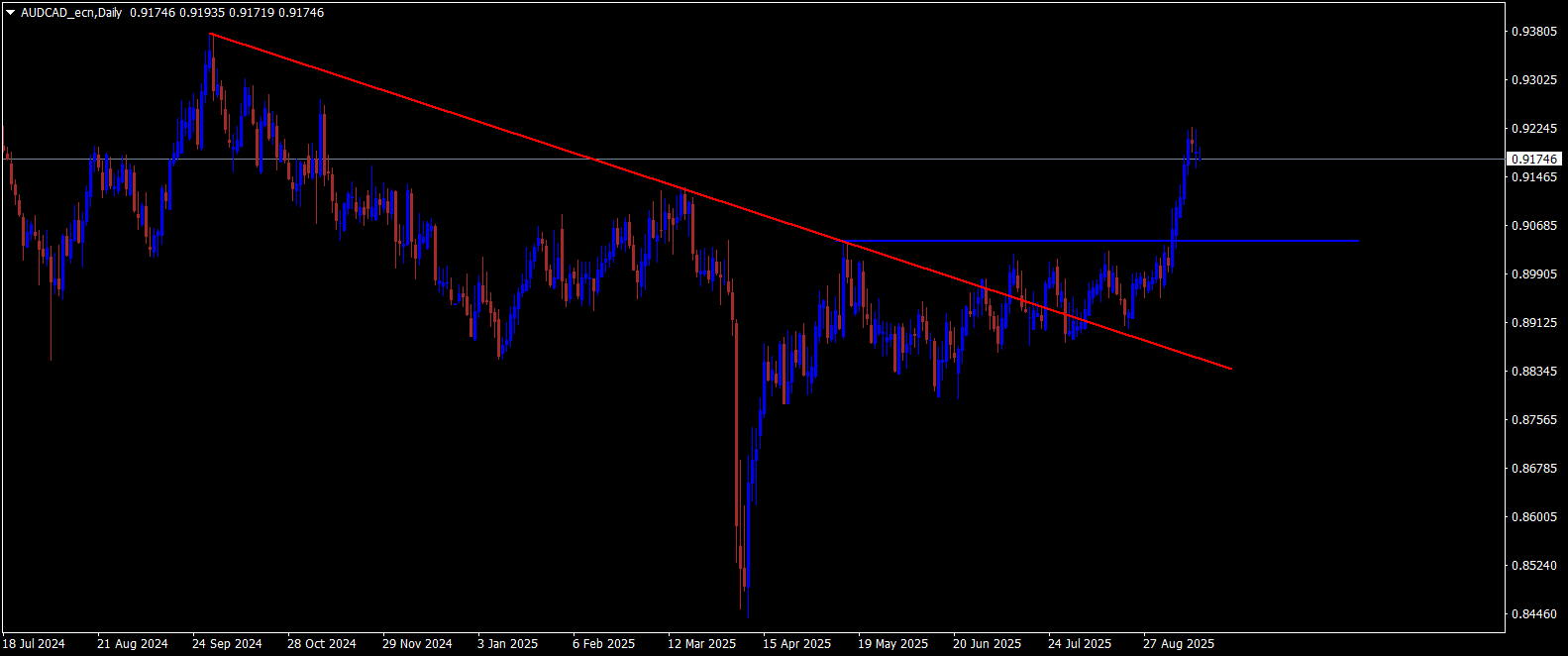
Task: Click price axis label 0.85240
Action: pyautogui.click(x=1533, y=566)
